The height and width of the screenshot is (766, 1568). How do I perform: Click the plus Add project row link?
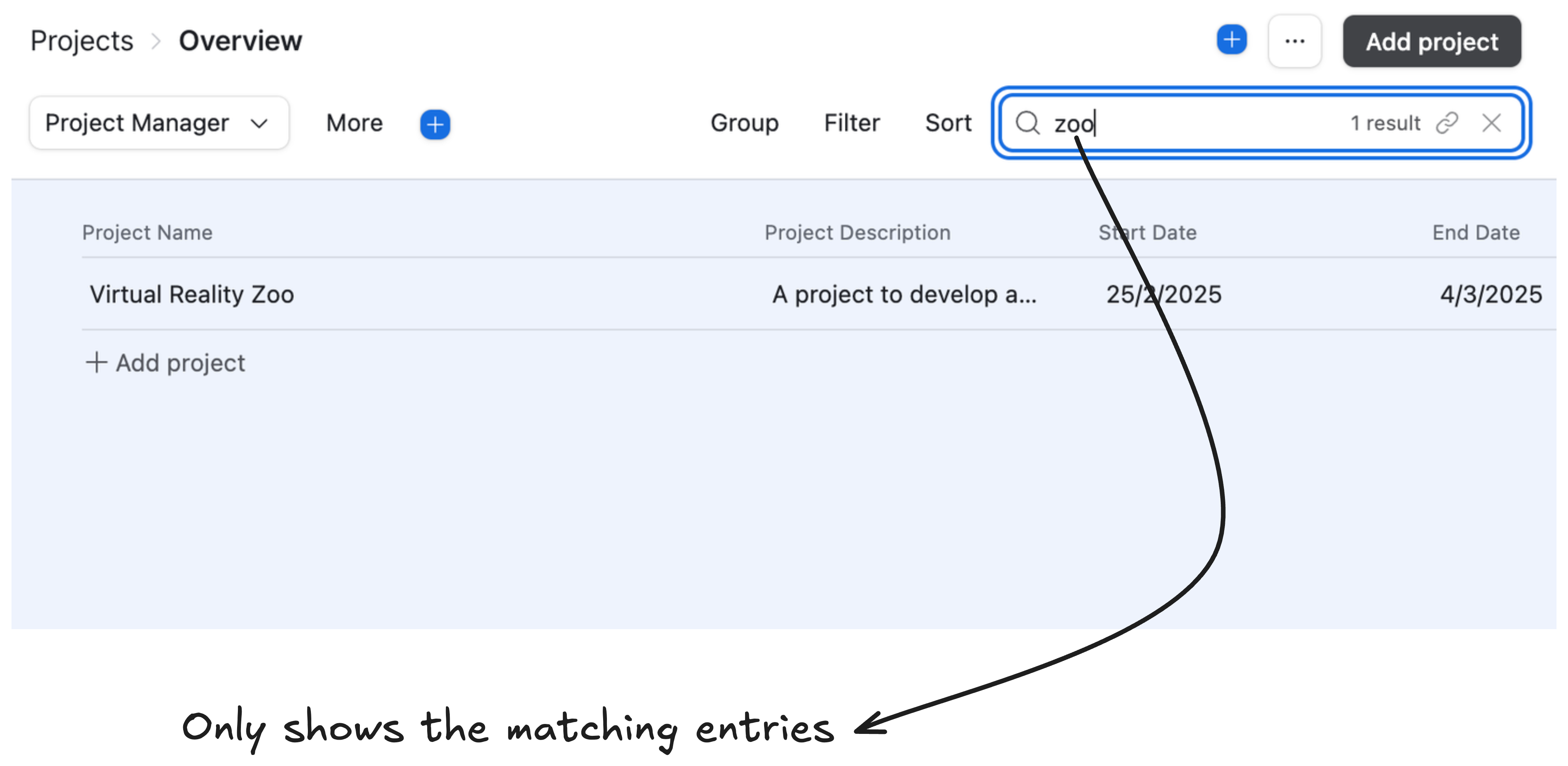point(166,363)
